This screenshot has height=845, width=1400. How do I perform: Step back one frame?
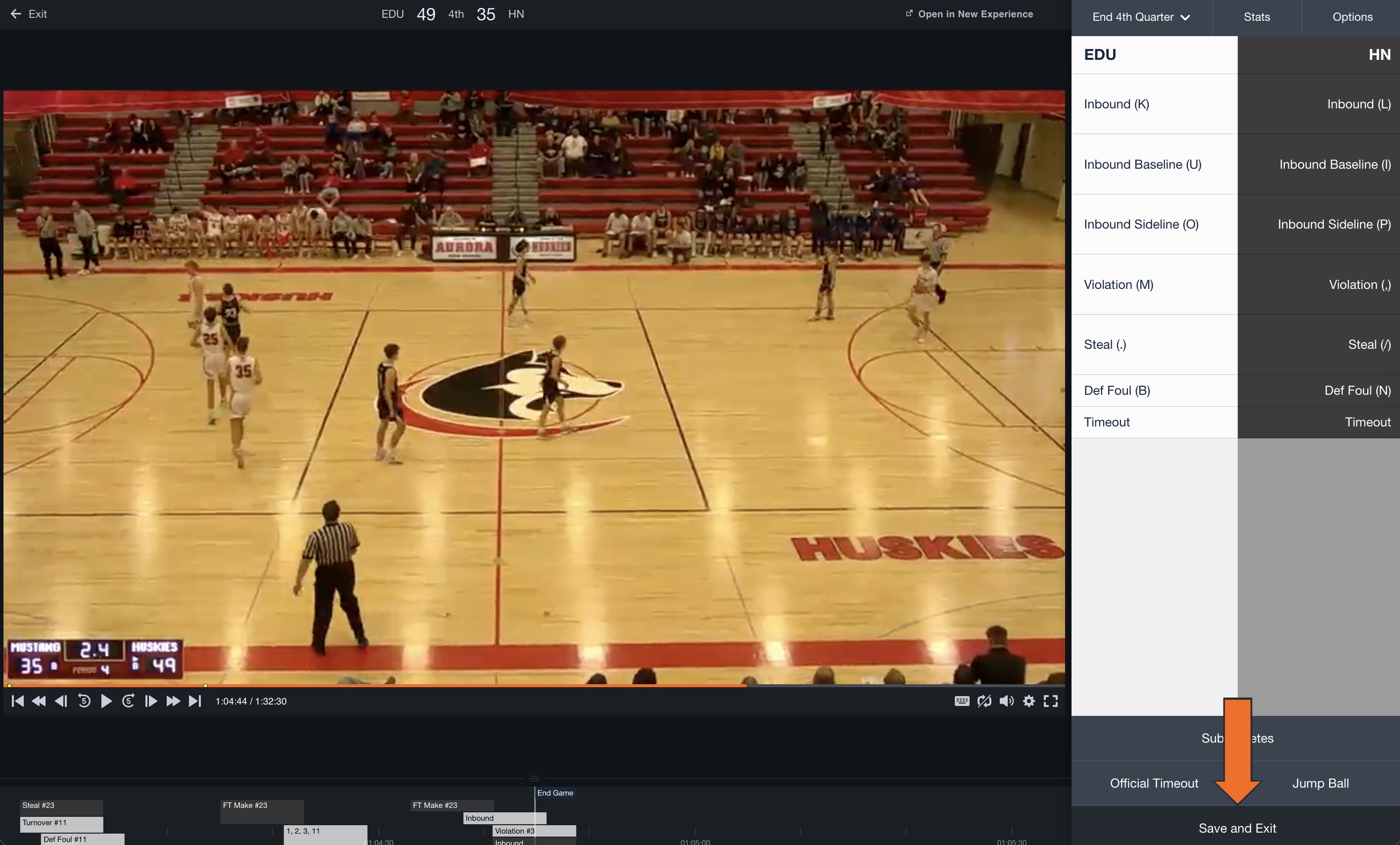61,701
